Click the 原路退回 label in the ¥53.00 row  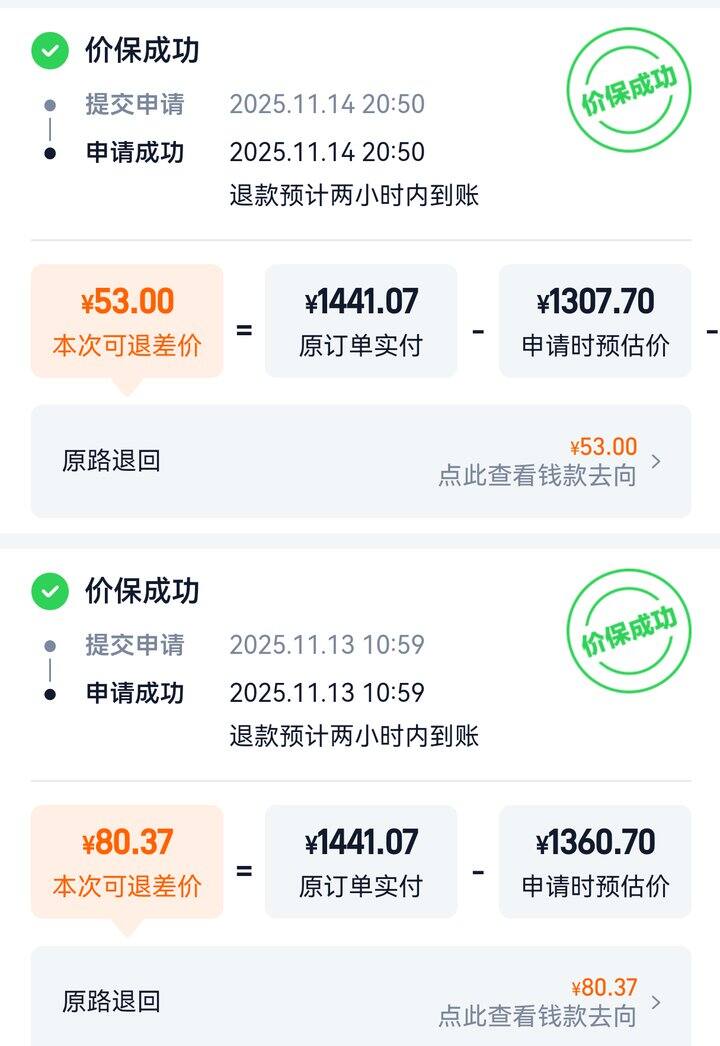click(x=111, y=461)
